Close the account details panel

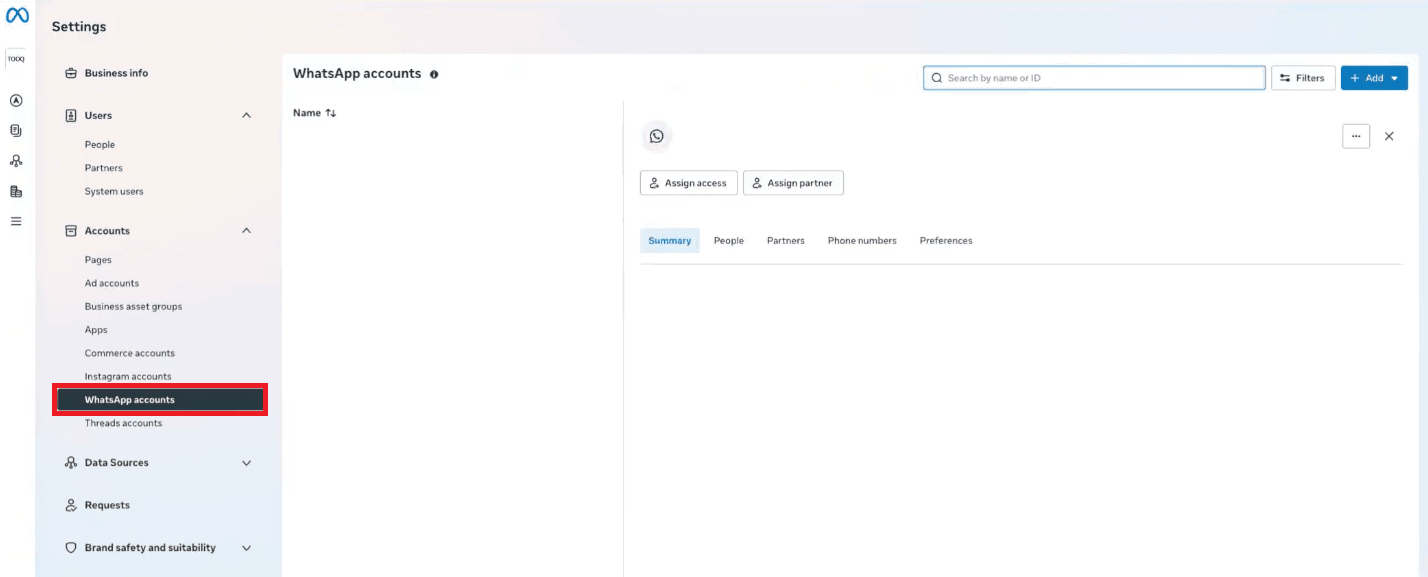tap(1389, 136)
